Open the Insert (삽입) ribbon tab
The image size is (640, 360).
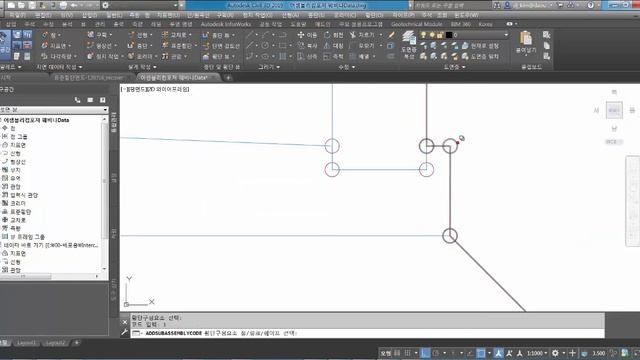tap(11, 24)
